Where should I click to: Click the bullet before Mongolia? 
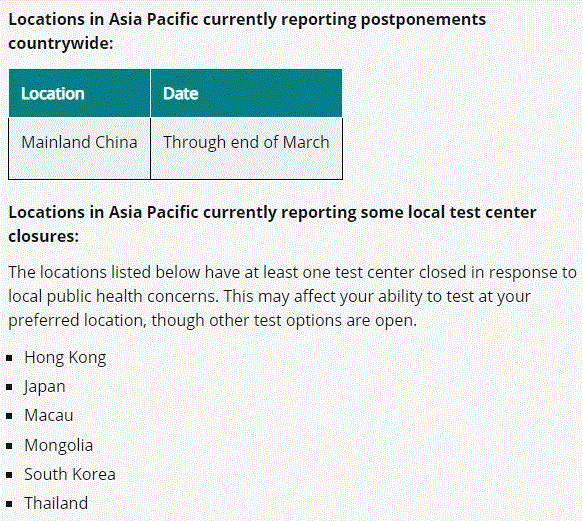[x=10, y=446]
